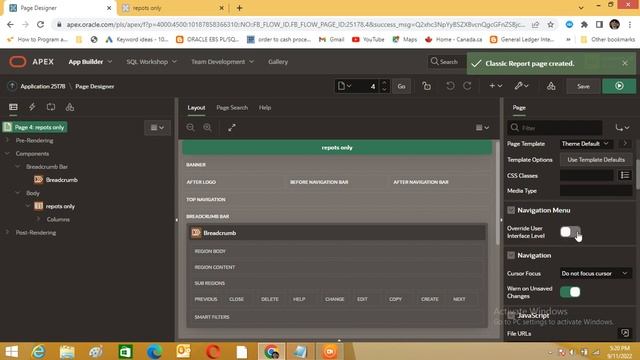Collapse the JavaScript section
This screenshot has width=640, height=360.
tap(511, 316)
